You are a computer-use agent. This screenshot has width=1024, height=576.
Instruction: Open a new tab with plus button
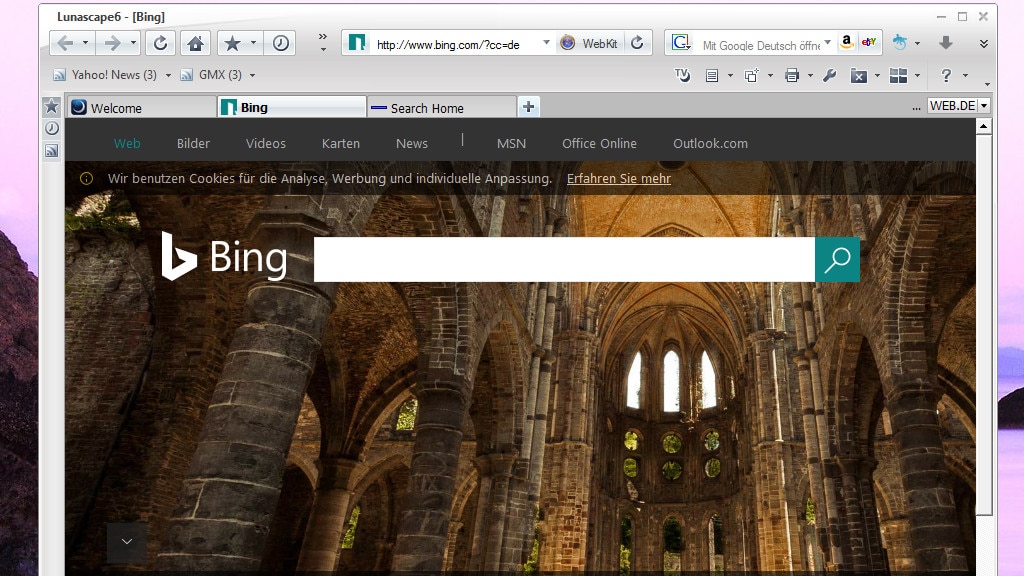pyautogui.click(x=528, y=106)
